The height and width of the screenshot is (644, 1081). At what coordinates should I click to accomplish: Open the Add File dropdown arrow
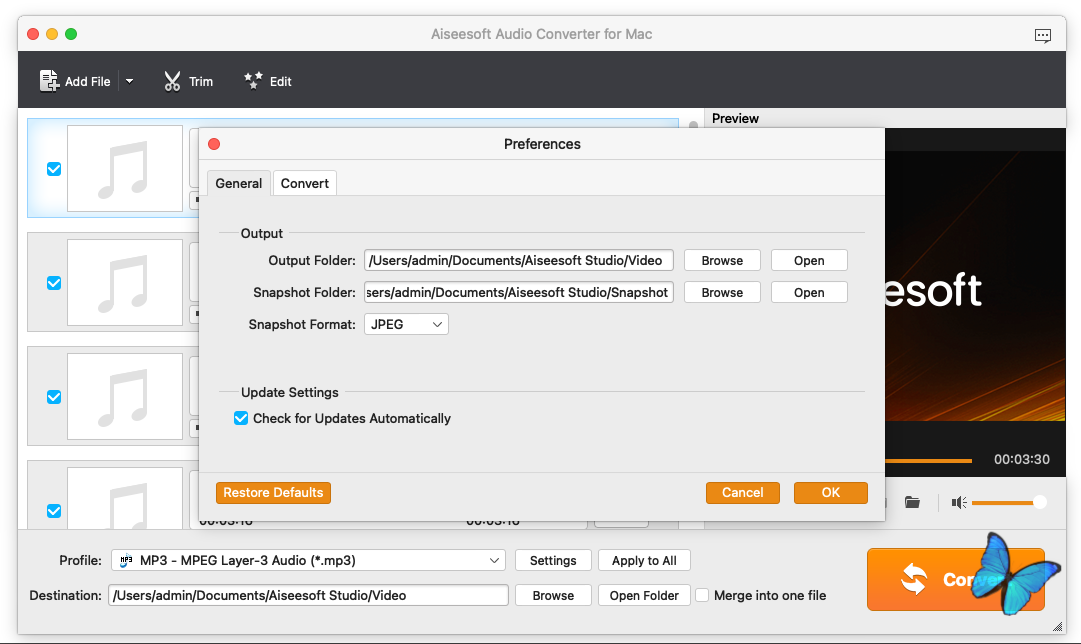[x=129, y=81]
